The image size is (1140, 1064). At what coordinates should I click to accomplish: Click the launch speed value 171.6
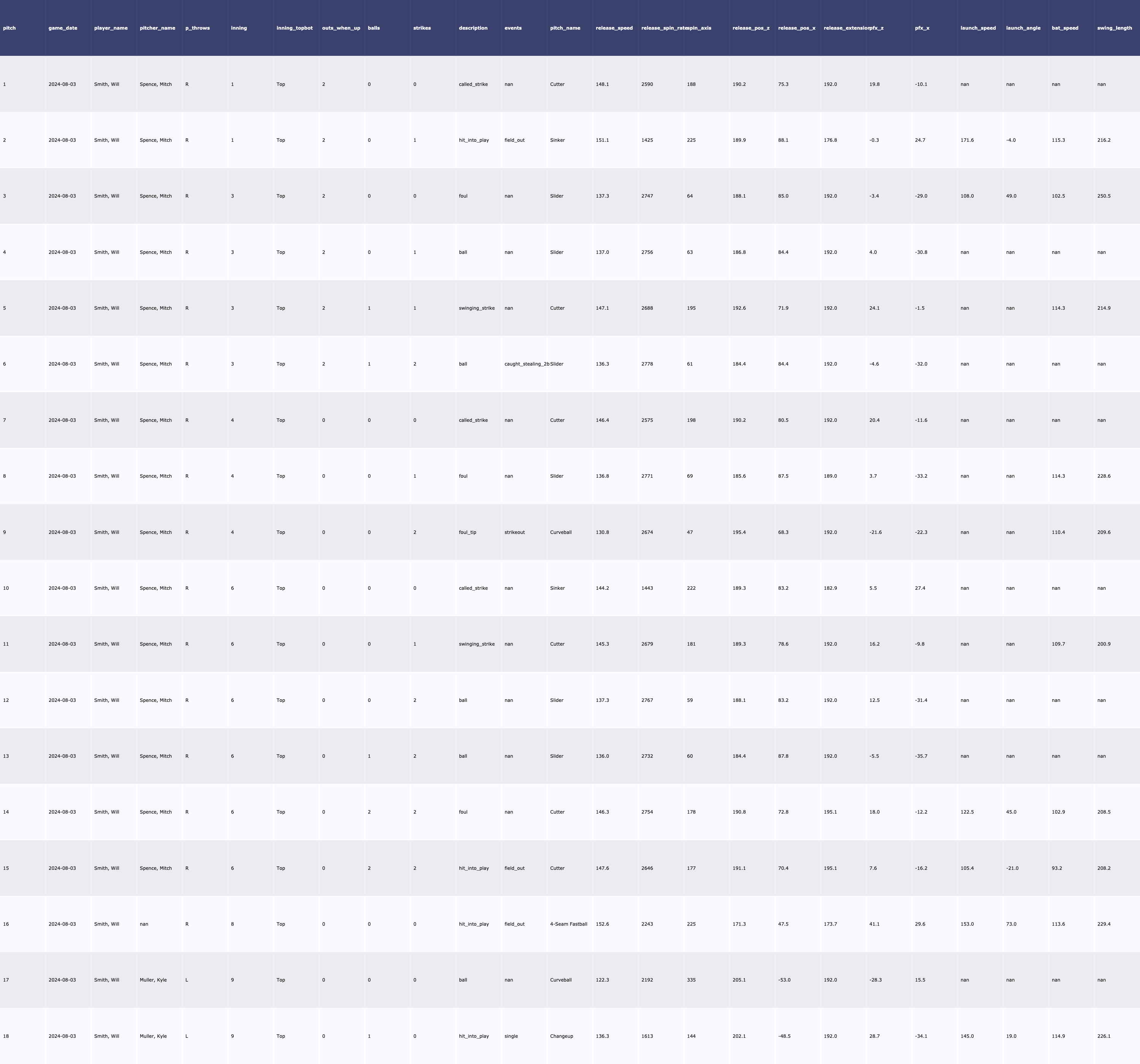tap(967, 141)
